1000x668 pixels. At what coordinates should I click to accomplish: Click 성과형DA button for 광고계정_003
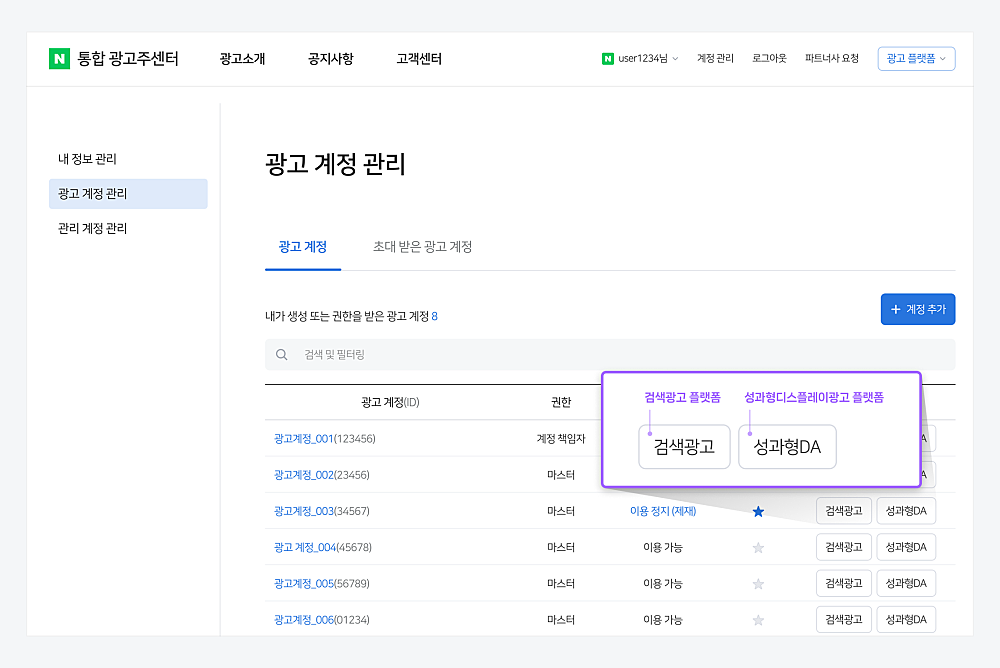[x=906, y=511]
